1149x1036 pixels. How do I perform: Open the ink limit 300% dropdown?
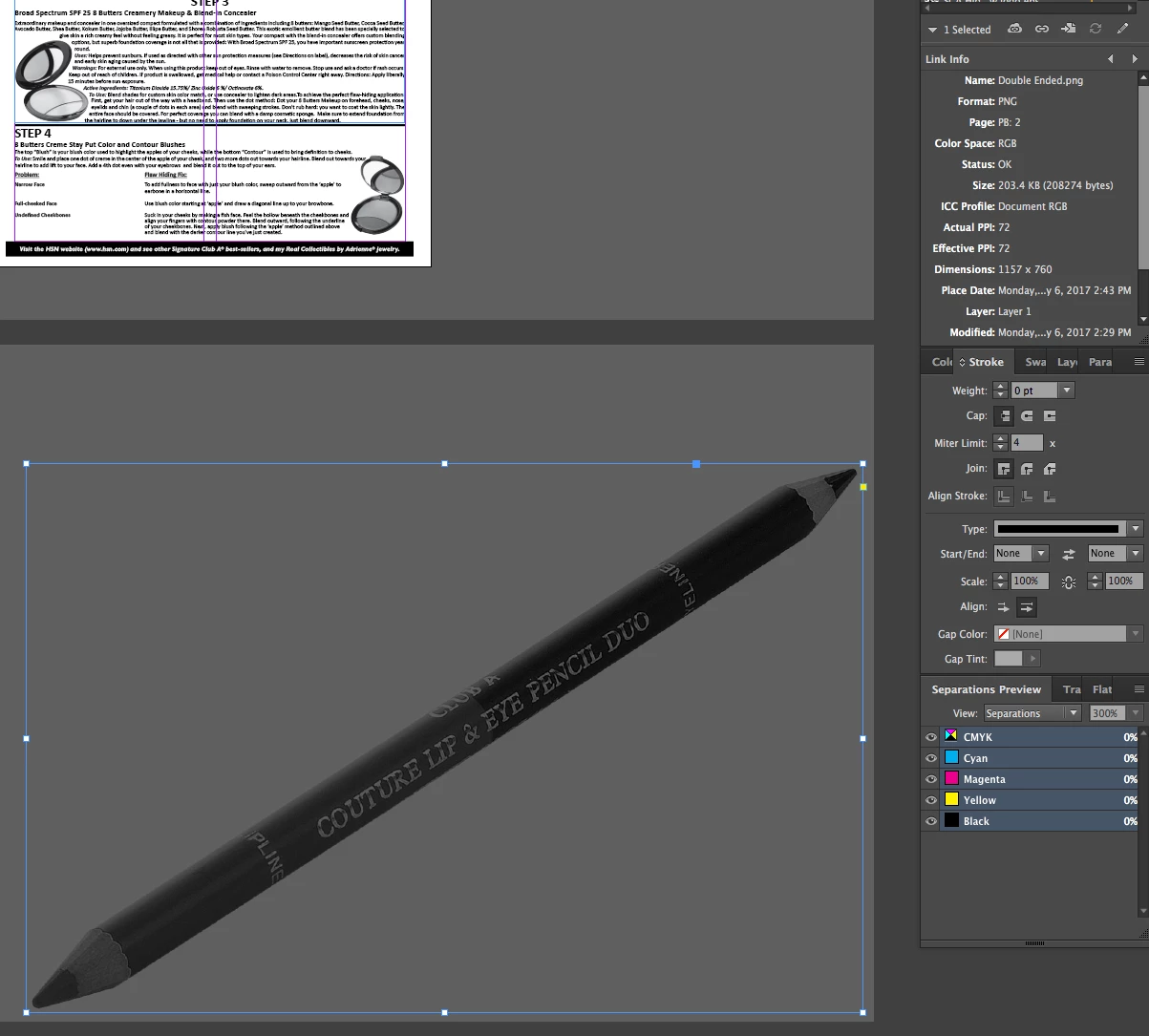click(x=1135, y=713)
